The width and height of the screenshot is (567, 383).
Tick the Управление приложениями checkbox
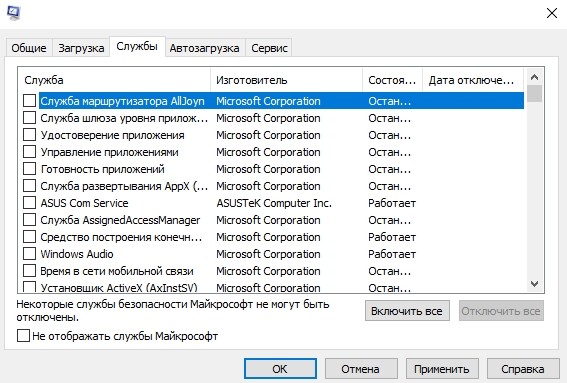click(29, 152)
